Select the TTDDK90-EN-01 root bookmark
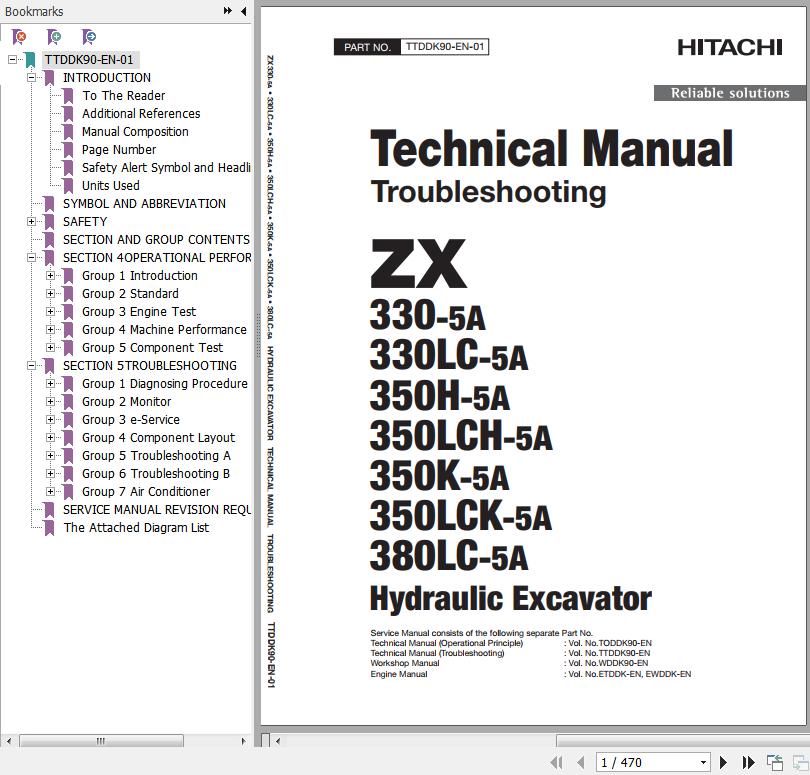 pos(89,60)
